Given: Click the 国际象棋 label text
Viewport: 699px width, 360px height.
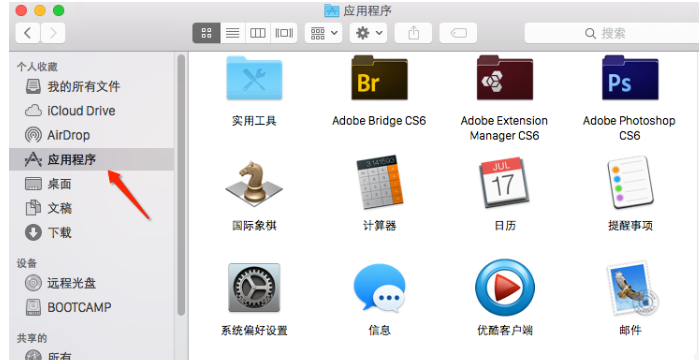Looking at the screenshot, I should click(x=254, y=226).
